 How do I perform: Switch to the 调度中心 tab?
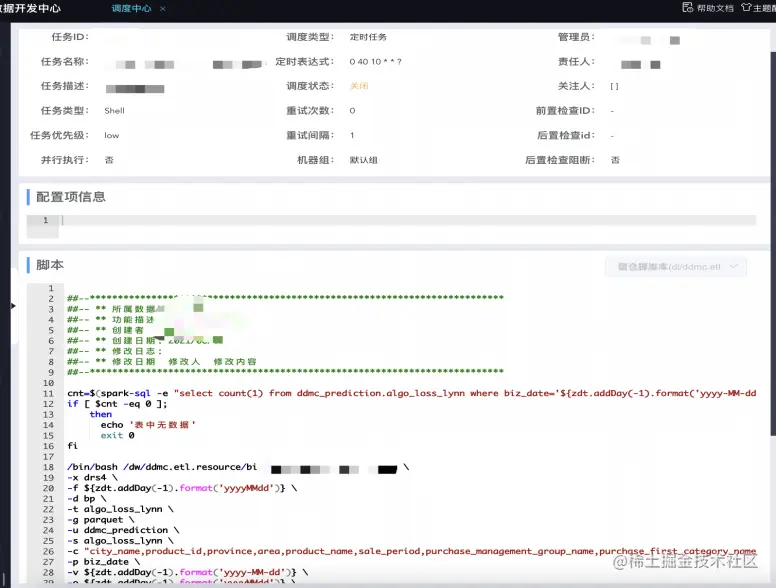(131, 8)
